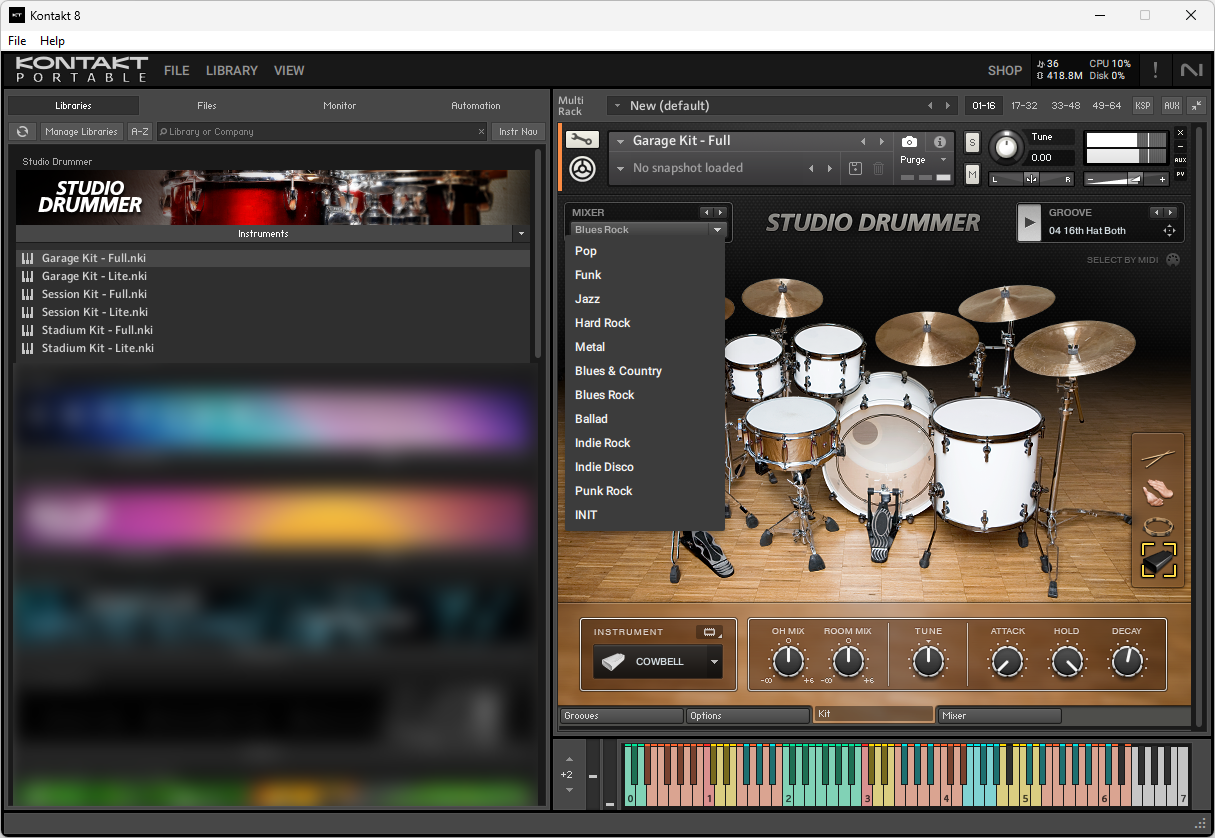
Task: Switch to the Files browser tab
Action: pyautogui.click(x=207, y=105)
